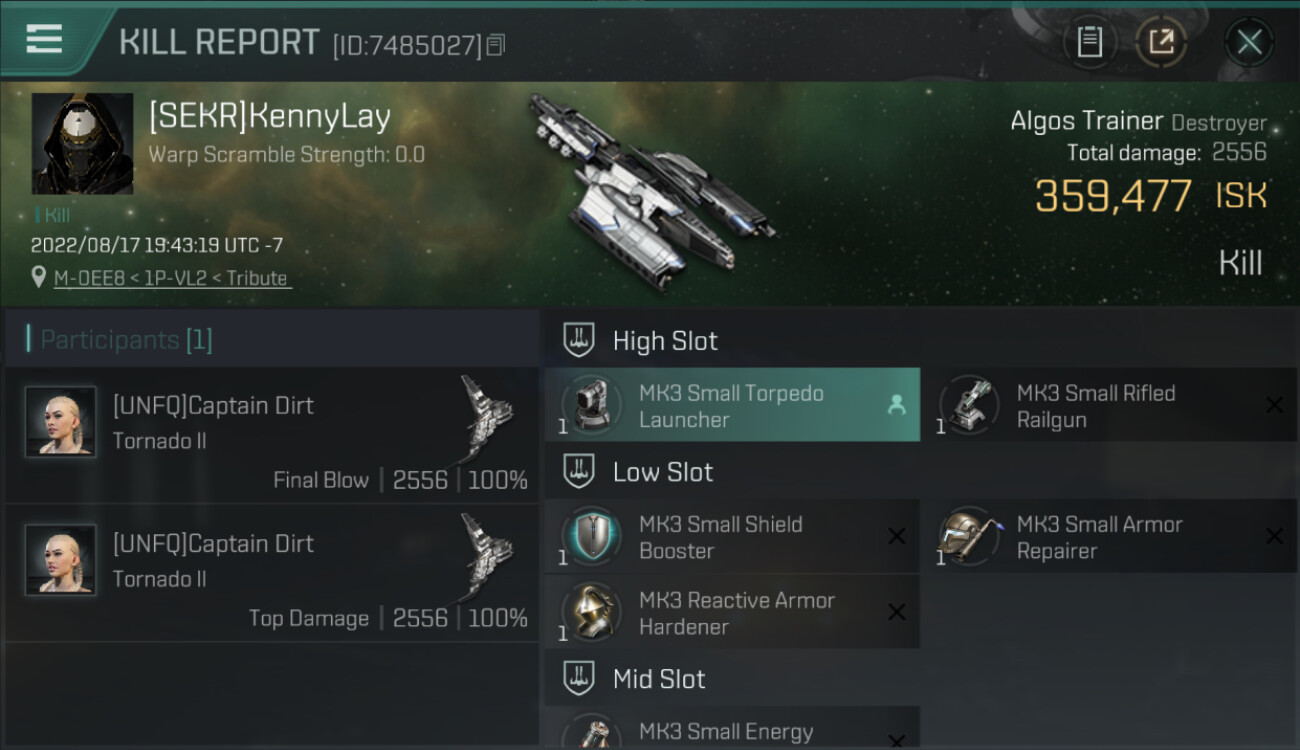The height and width of the screenshot is (750, 1300).
Task: Open the hamburger menu at top left
Action: tap(45, 39)
